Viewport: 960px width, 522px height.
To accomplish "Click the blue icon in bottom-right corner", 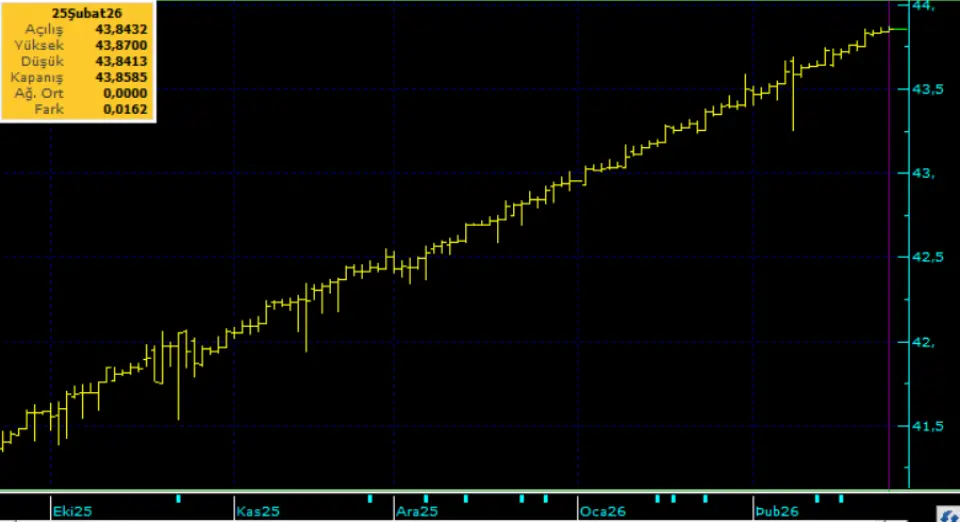I will click(x=945, y=513).
